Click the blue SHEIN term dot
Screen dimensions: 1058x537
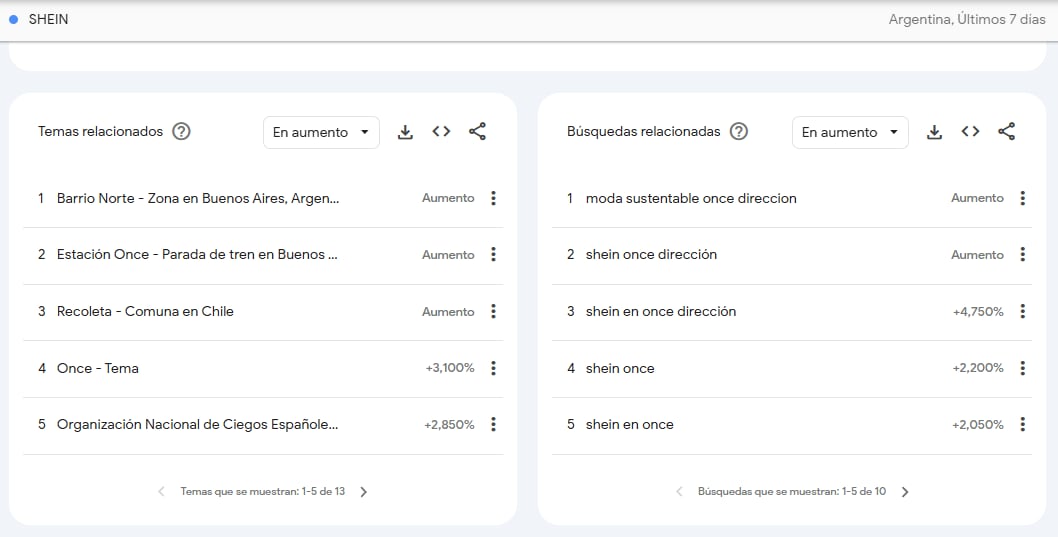(x=13, y=20)
